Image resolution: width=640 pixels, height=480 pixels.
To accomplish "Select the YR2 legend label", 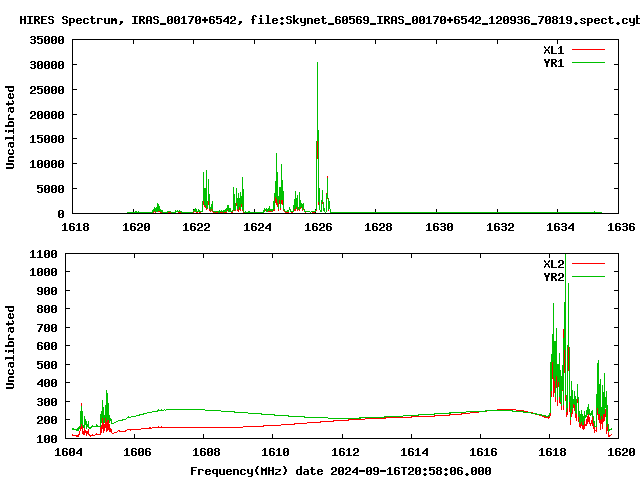I will click(553, 277).
